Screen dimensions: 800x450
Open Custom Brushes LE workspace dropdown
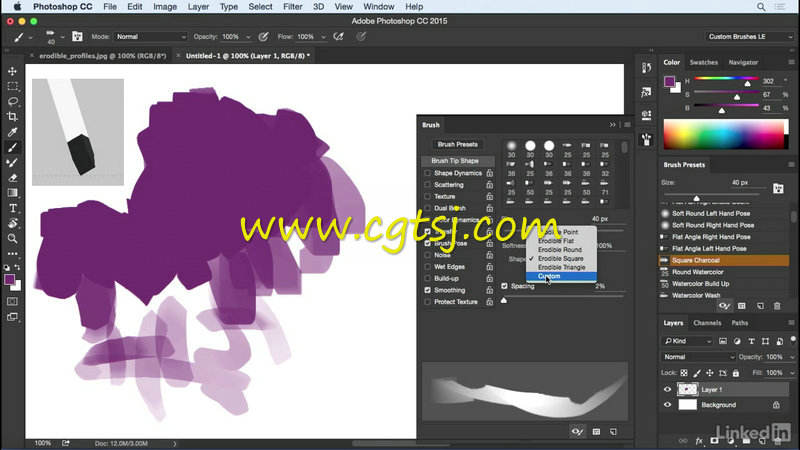pyautogui.click(x=750, y=37)
